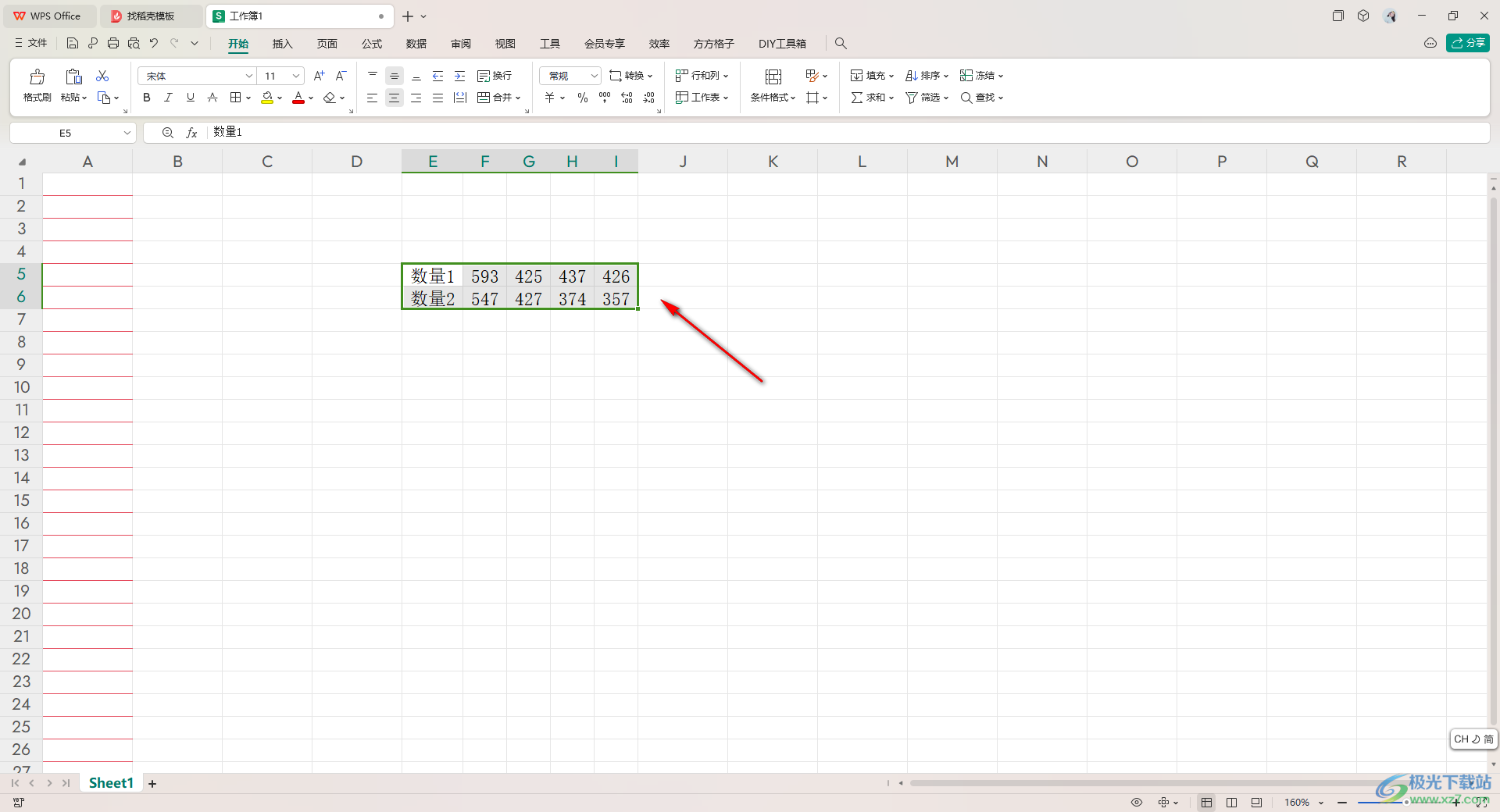The image size is (1500, 812).
Task: Toggle Bold formatting
Action: [147, 98]
